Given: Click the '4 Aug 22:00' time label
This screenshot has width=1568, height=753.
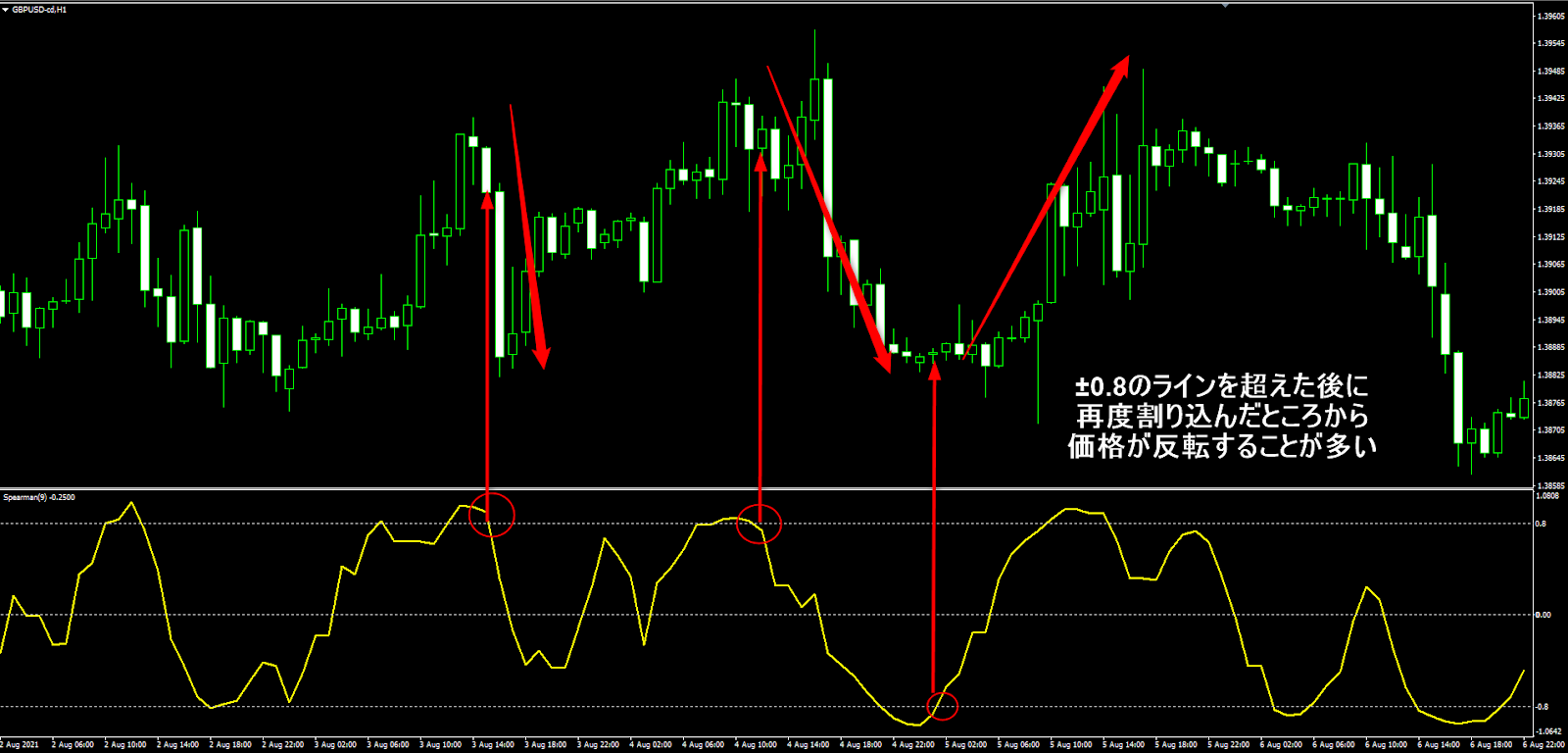Looking at the screenshot, I should 914,745.
